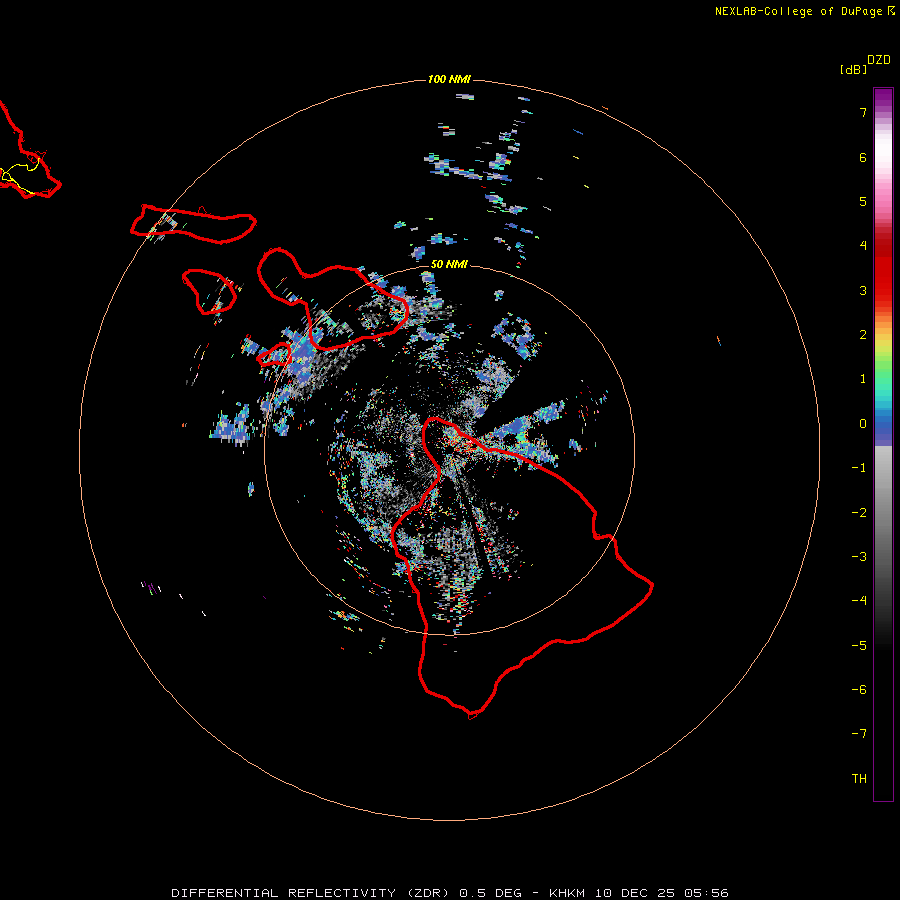Click the 0 value on color scale
This screenshot has width=900, height=900.
[x=863, y=424]
